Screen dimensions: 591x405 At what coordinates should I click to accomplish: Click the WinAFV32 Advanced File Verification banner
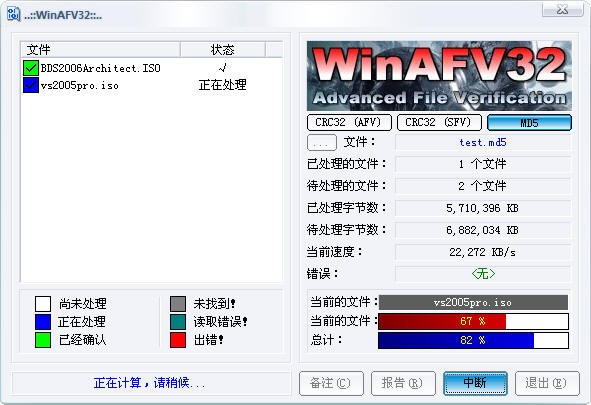pyautogui.click(x=439, y=76)
